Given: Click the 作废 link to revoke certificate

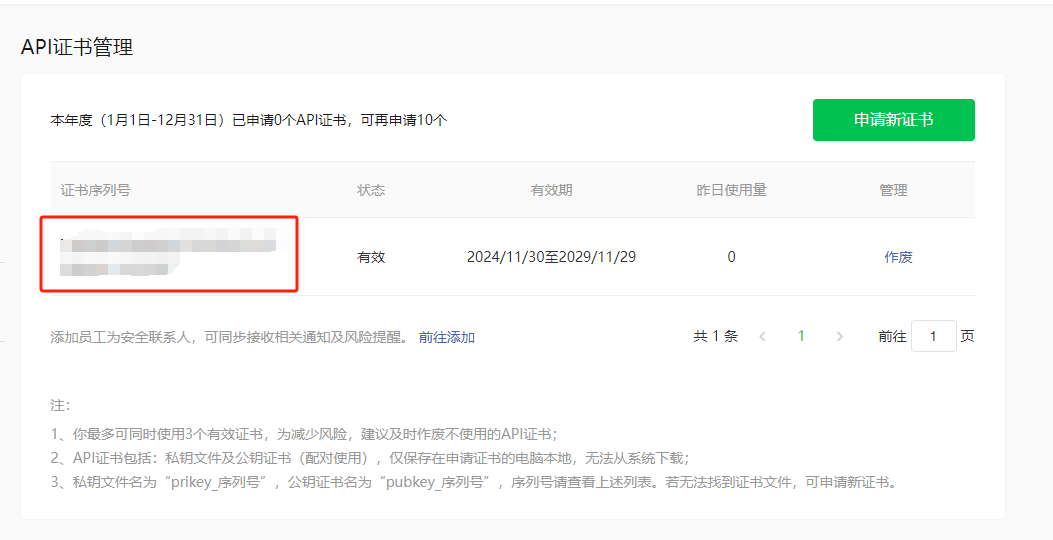Looking at the screenshot, I should click(x=898, y=257).
